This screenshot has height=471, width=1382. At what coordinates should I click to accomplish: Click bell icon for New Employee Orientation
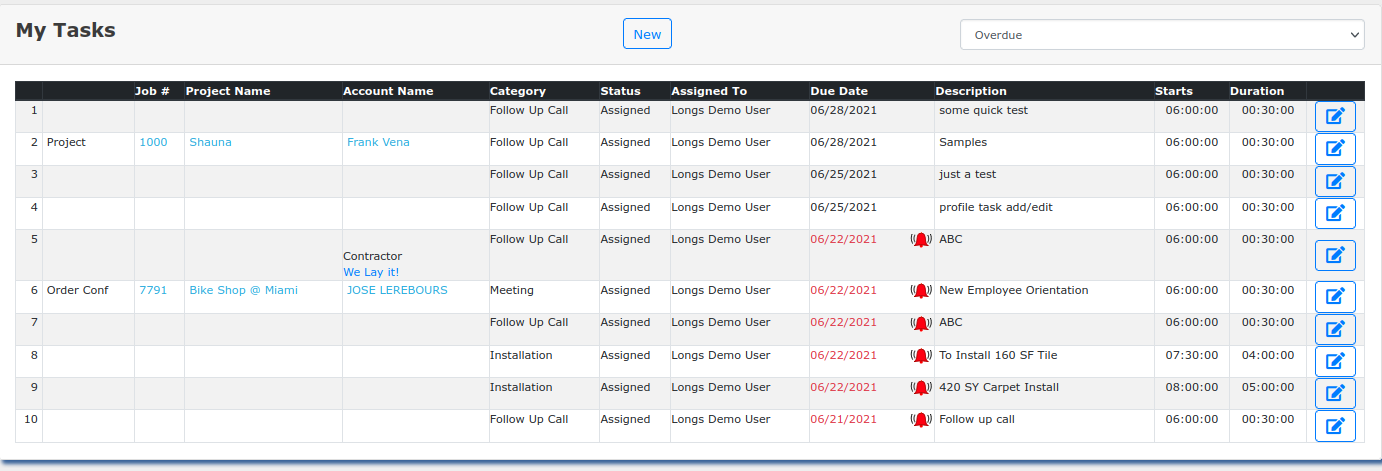pyautogui.click(x=921, y=290)
